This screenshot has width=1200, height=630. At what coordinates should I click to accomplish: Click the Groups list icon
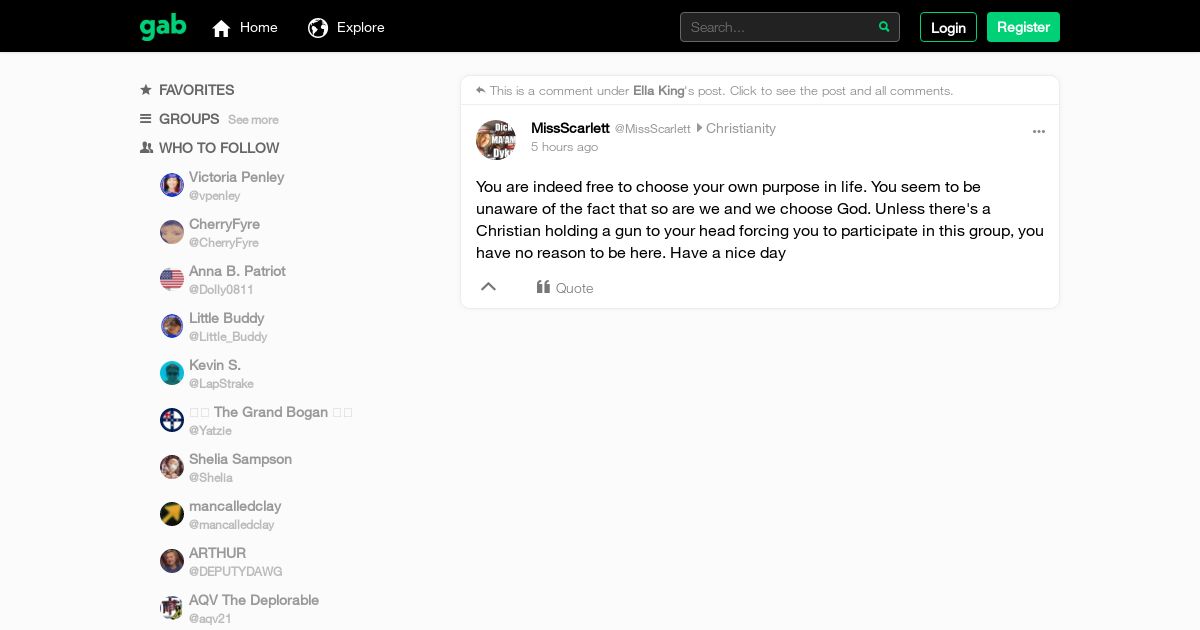pos(146,119)
